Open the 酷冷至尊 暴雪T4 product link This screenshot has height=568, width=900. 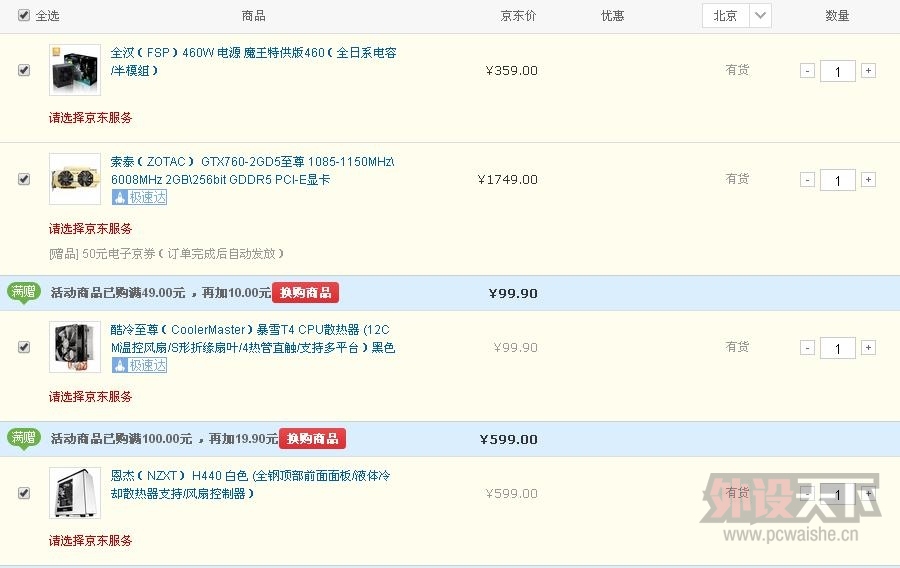(253, 339)
